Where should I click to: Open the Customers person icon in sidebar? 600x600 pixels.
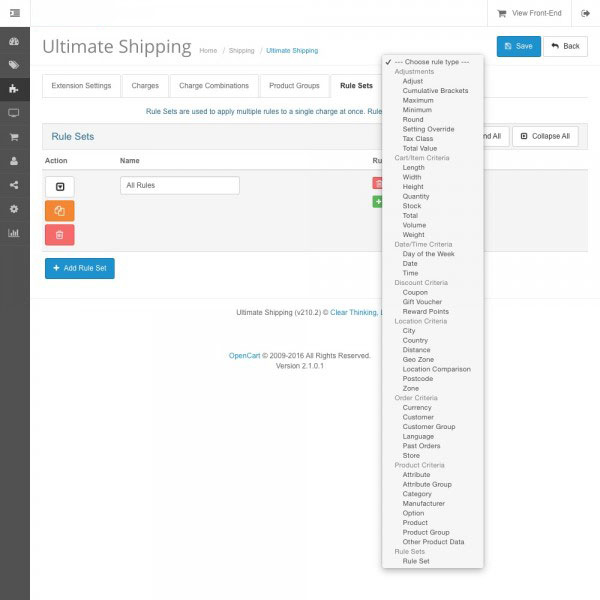(x=14, y=161)
